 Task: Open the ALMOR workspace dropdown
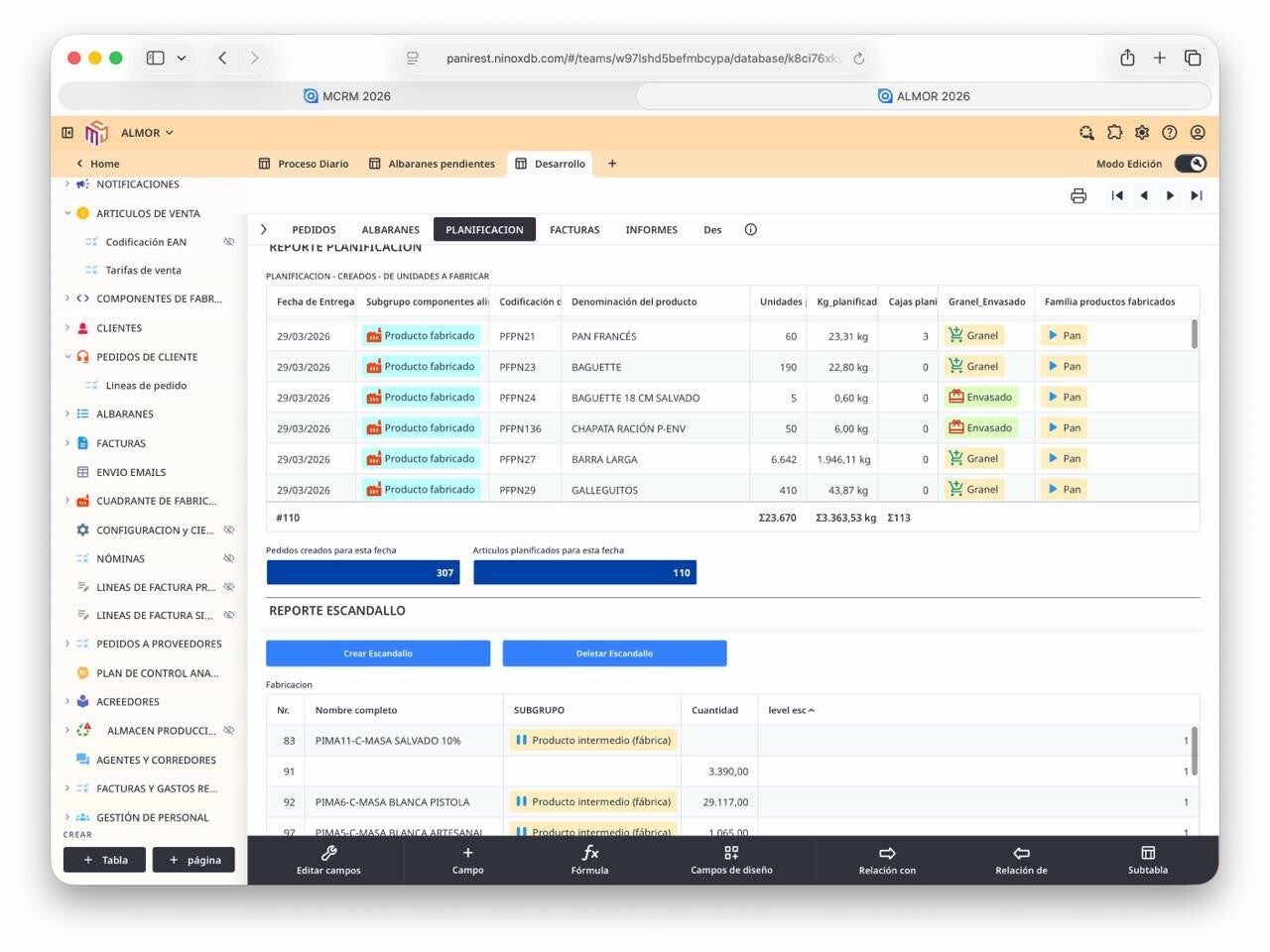(147, 133)
